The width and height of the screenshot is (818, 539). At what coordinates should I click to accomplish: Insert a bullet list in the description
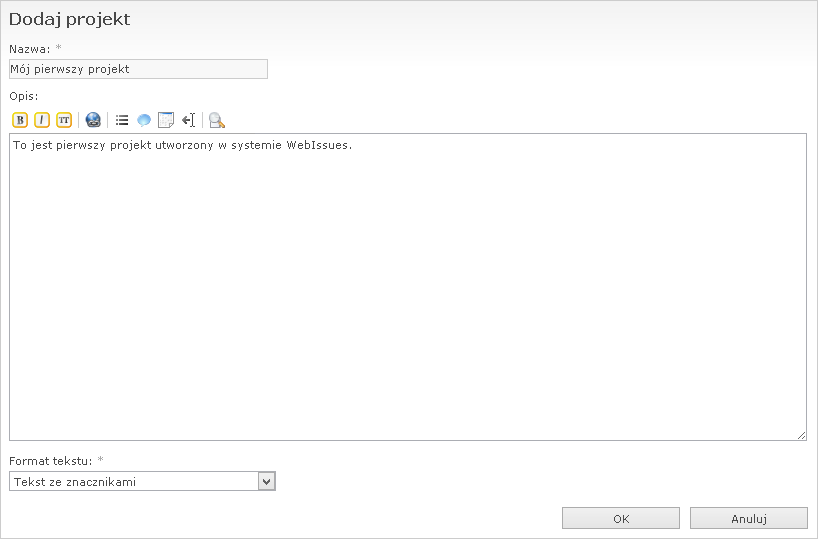(122, 120)
